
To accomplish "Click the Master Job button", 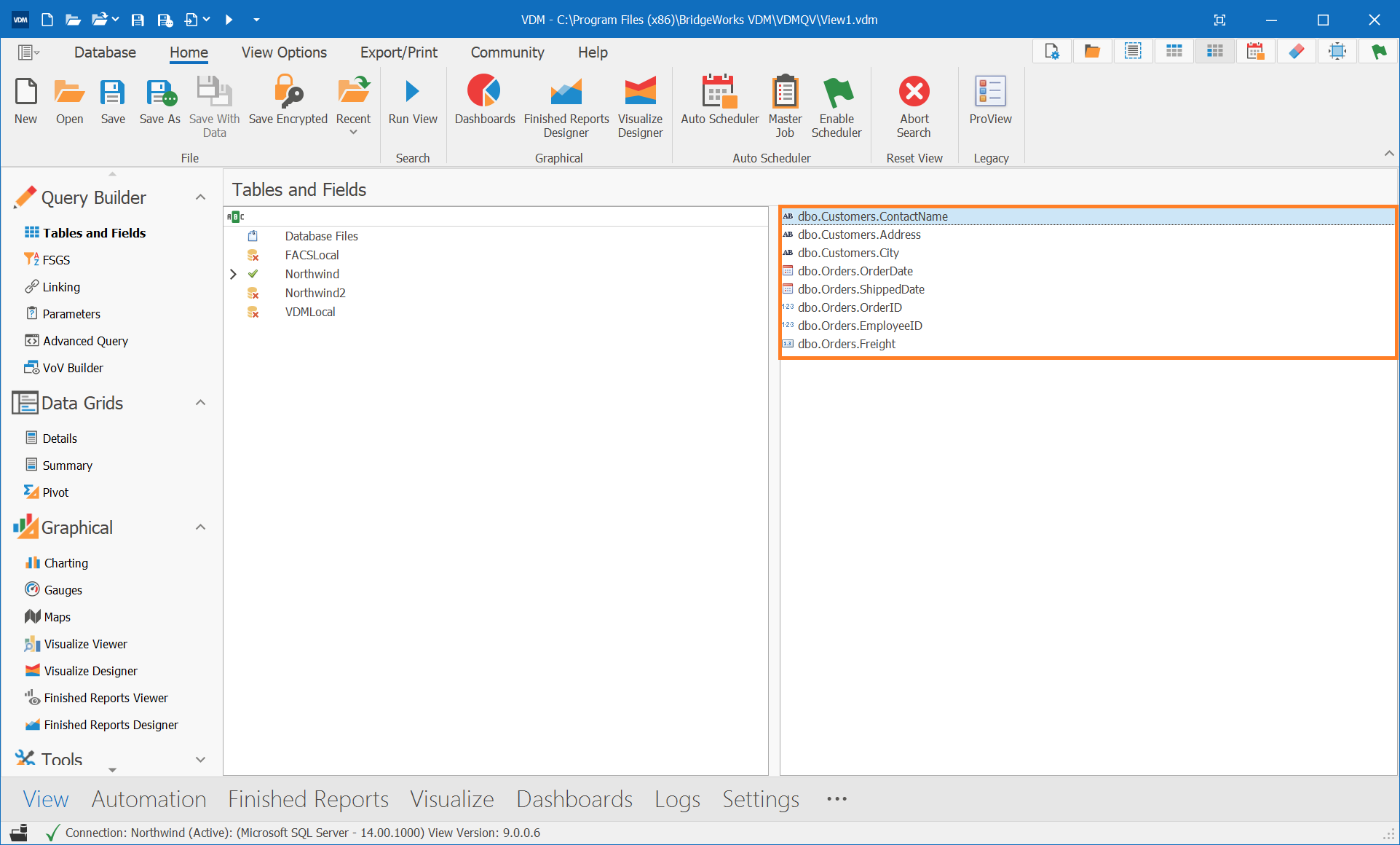I will pyautogui.click(x=785, y=106).
